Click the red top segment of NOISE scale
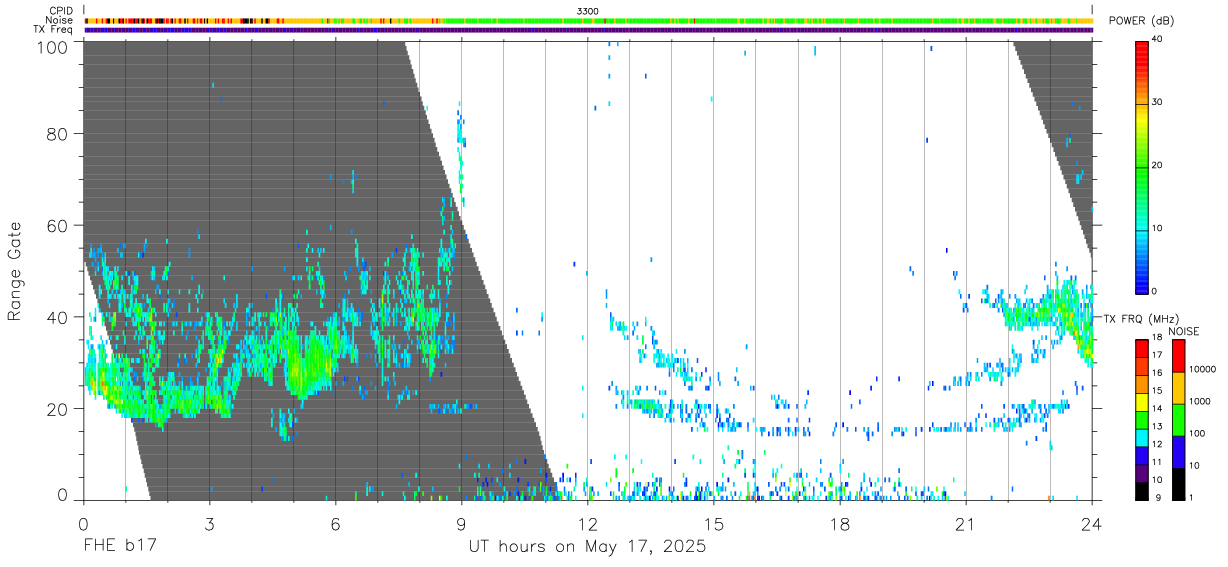The width and height of the screenshot is (1228, 567). click(x=1178, y=355)
